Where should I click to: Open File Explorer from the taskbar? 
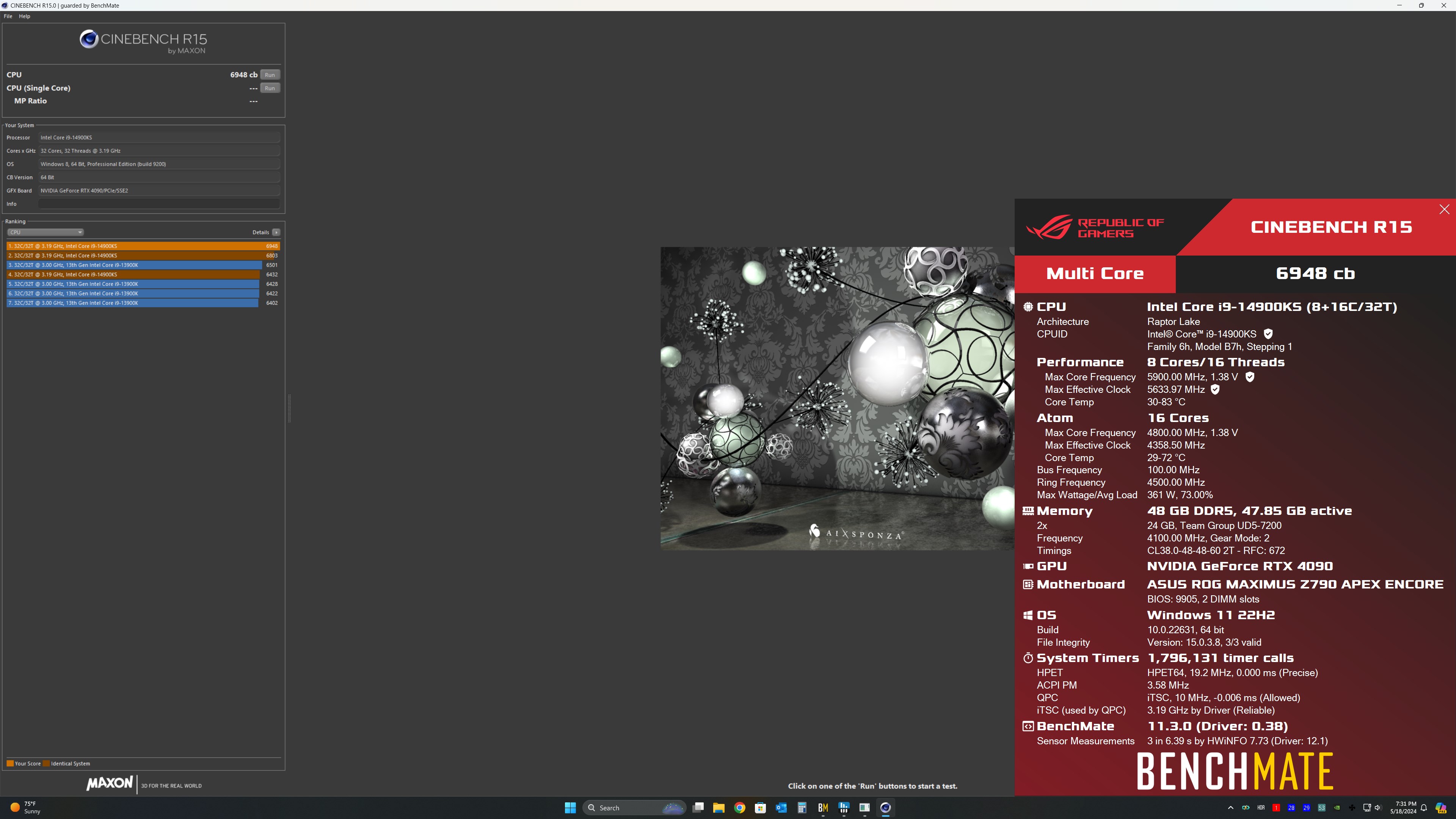pos(719,808)
